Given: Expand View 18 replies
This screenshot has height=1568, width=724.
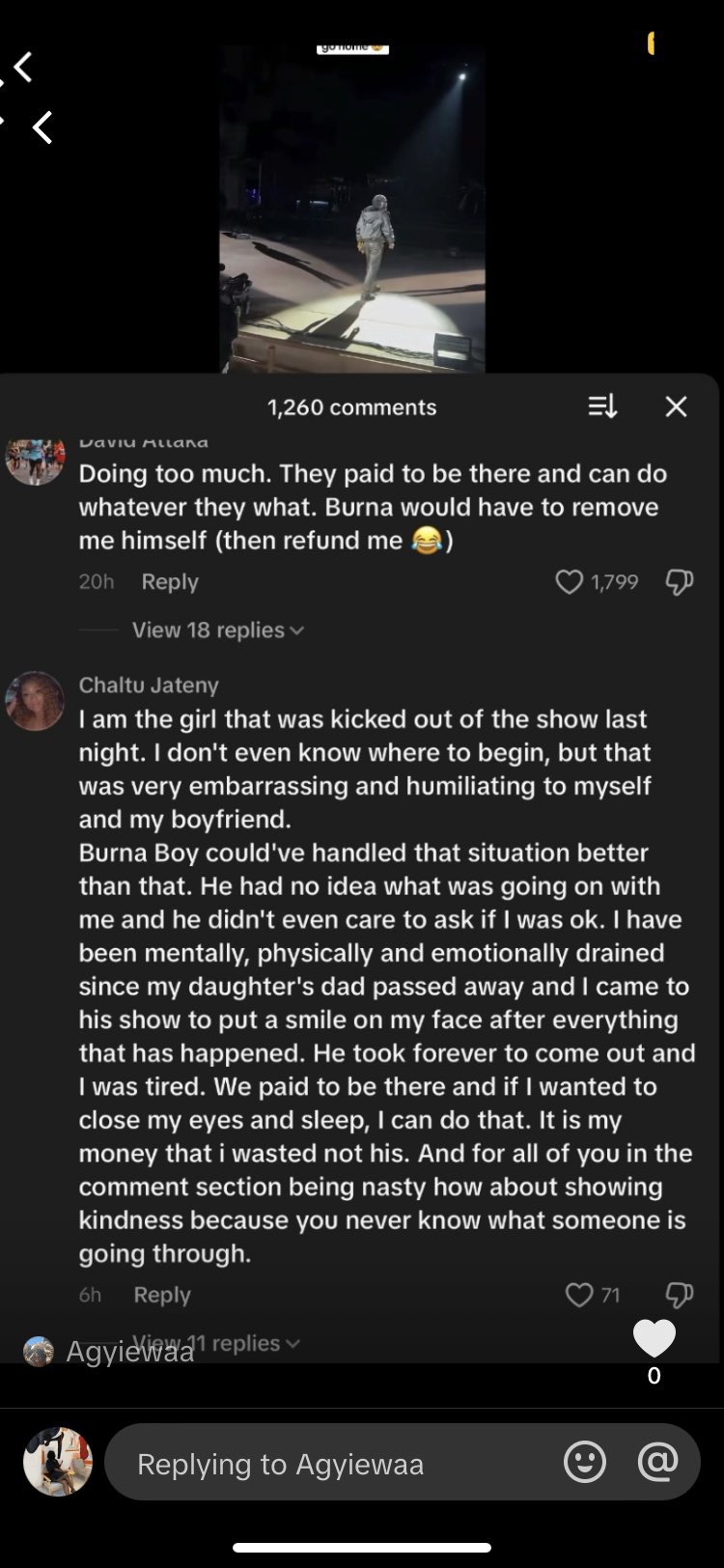Looking at the screenshot, I should [x=217, y=630].
